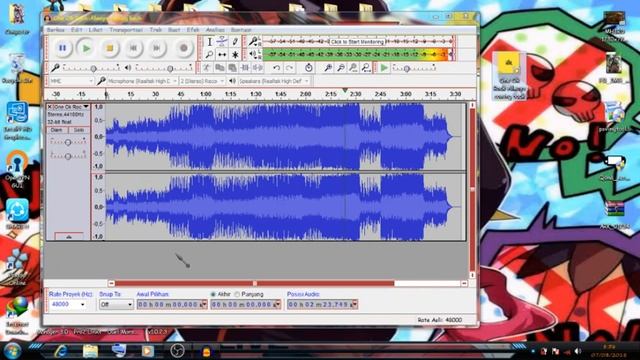Screen dimensions: 640x360
Task: Open the audio position time format arrow
Action: (355, 304)
